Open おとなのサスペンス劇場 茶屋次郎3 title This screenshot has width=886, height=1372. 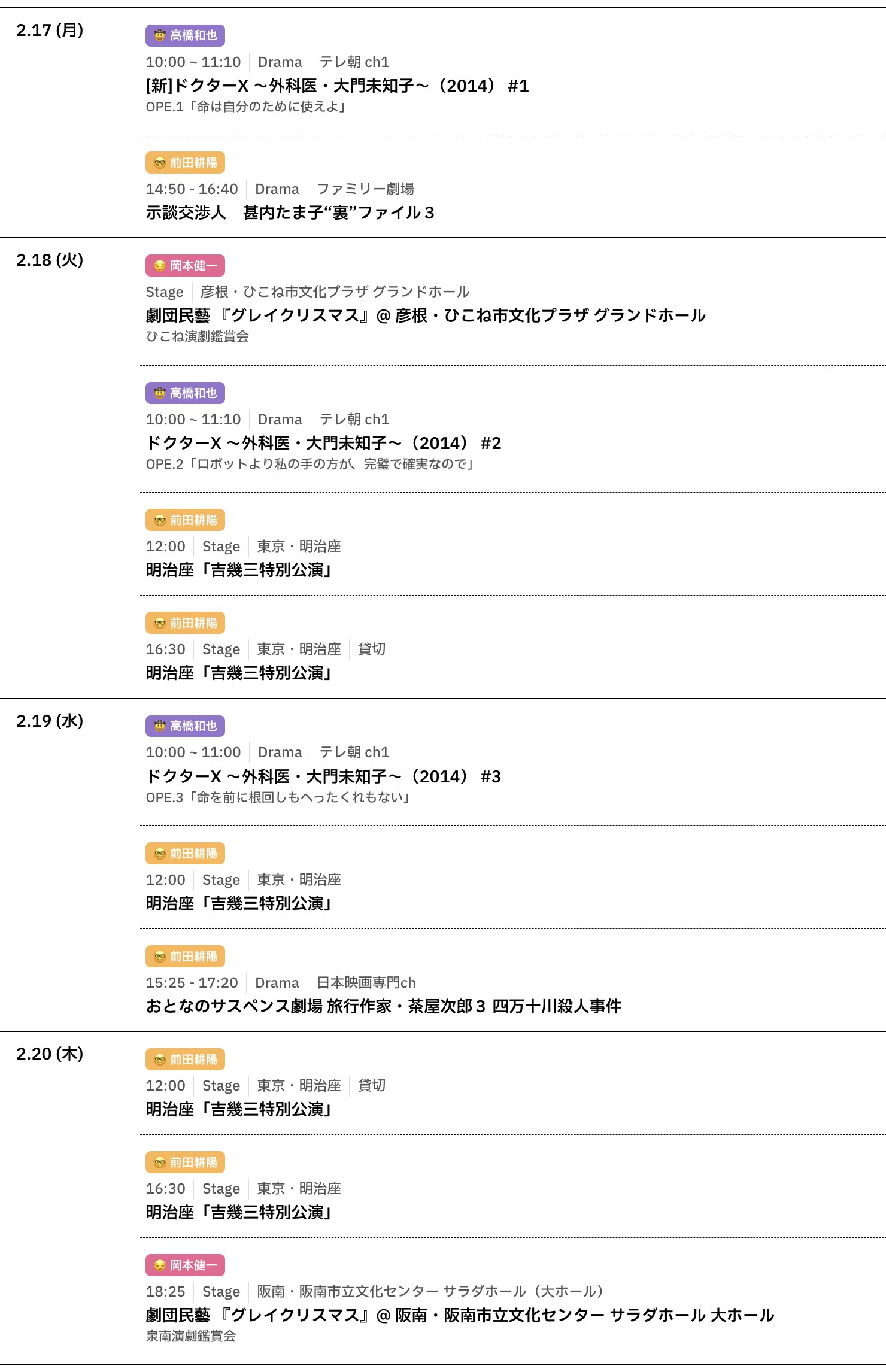[383, 1006]
